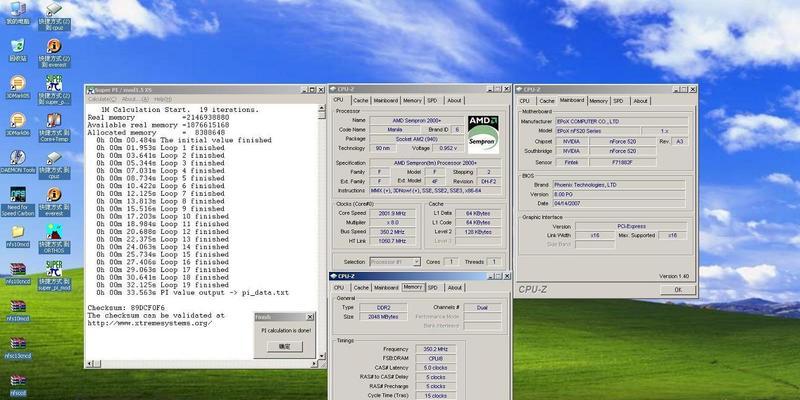Image resolution: width=800 pixels, height=400 pixels.
Task: Select the 3DMark05 desktop icon
Action: pyautogui.click(x=18, y=87)
